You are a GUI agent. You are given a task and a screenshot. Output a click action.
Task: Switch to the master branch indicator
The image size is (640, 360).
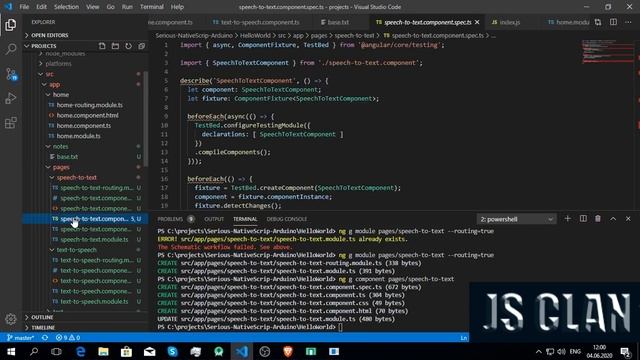point(20,338)
